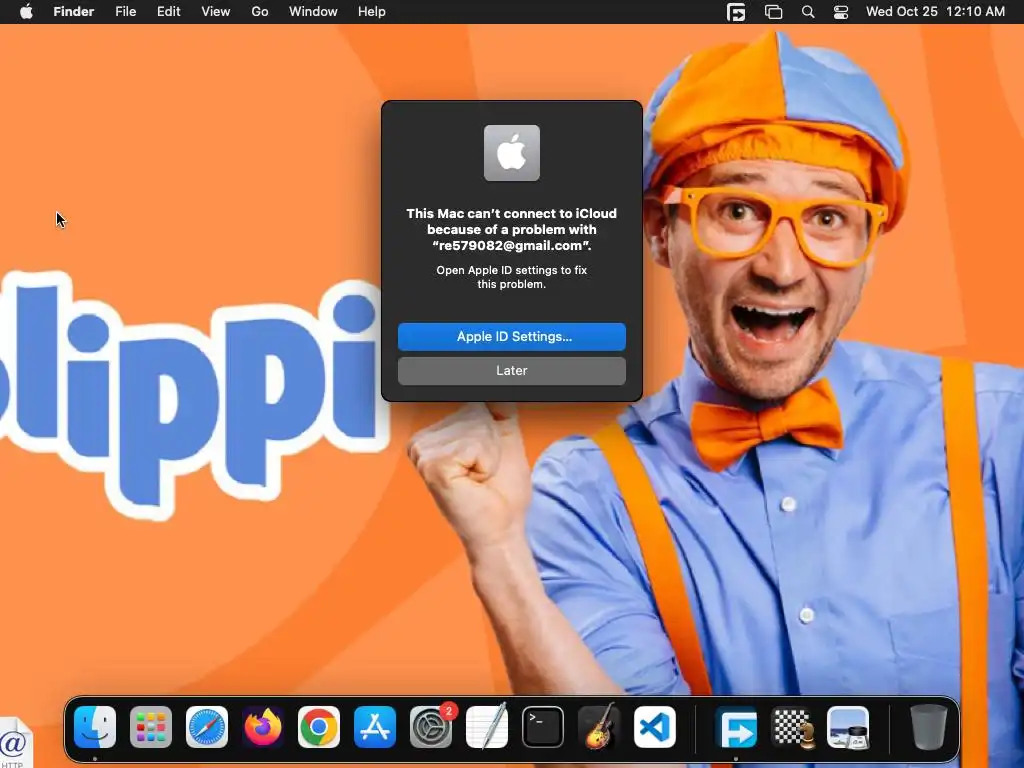Open the App Store icon
1024x768 pixels.
(375, 727)
